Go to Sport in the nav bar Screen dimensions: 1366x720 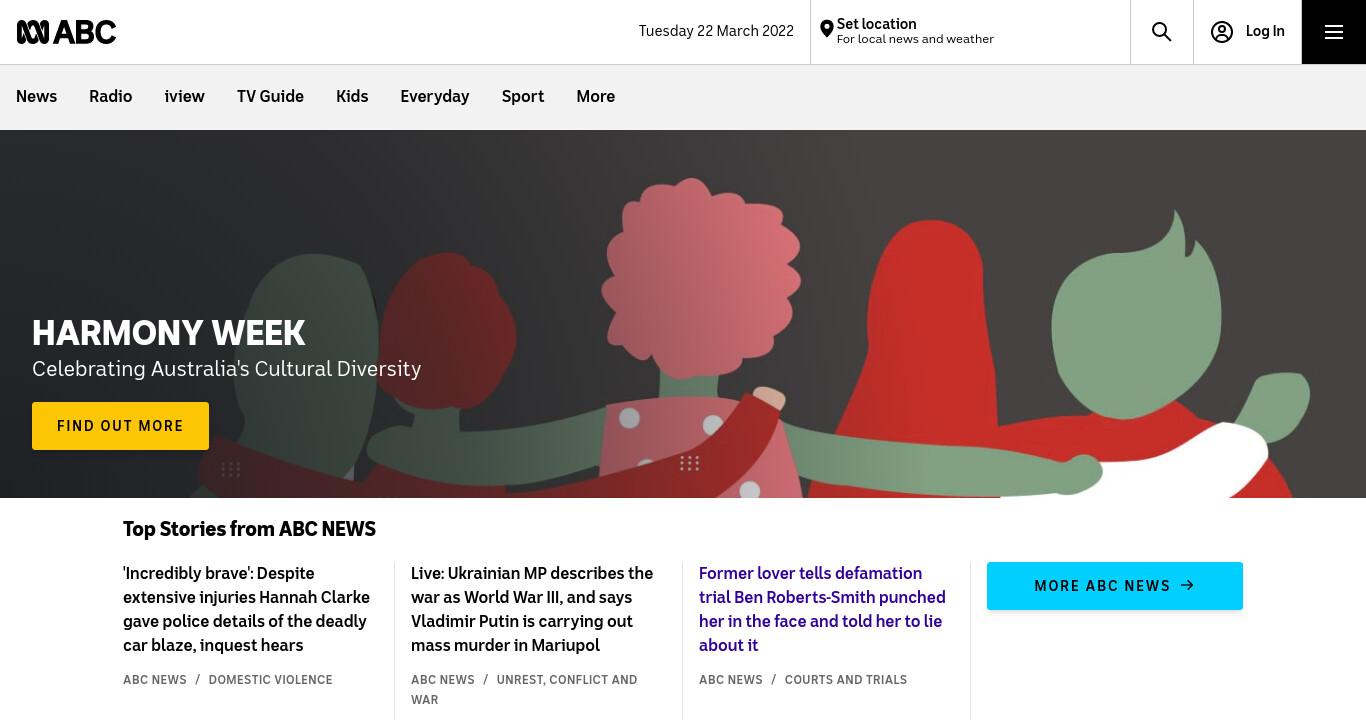(x=523, y=97)
